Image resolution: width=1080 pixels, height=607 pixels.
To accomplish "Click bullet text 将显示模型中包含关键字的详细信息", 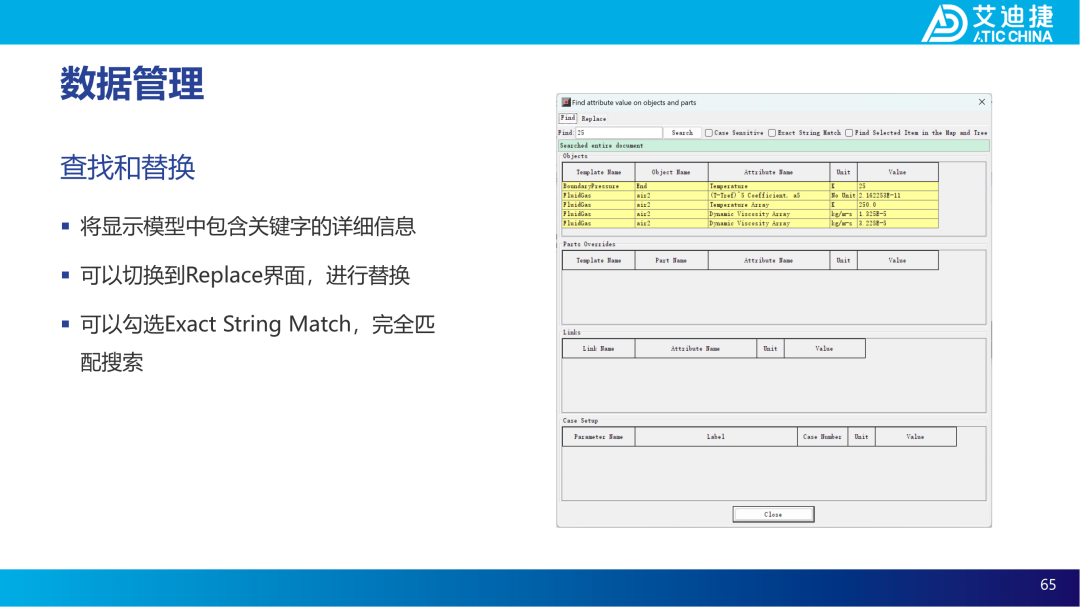I will coord(248,226).
